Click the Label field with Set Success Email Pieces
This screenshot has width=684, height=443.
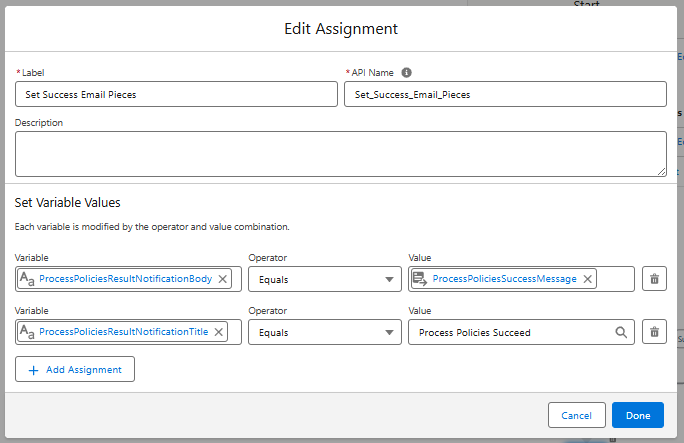(176, 94)
